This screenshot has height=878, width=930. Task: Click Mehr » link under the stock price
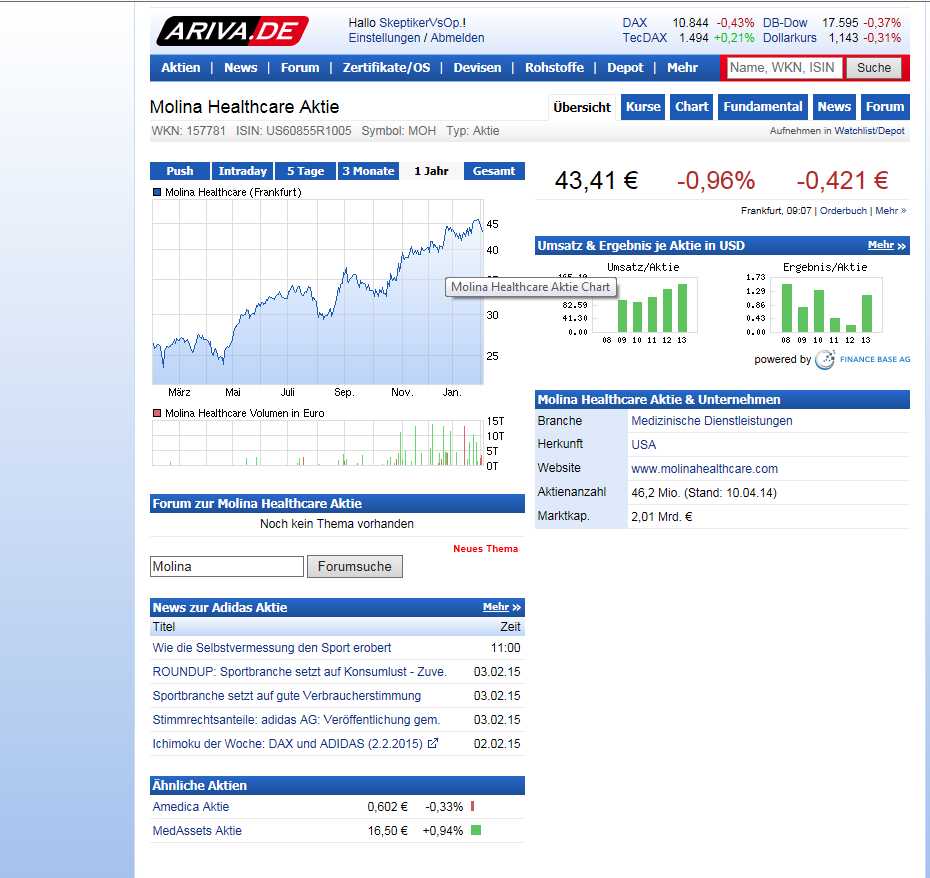(x=891, y=211)
